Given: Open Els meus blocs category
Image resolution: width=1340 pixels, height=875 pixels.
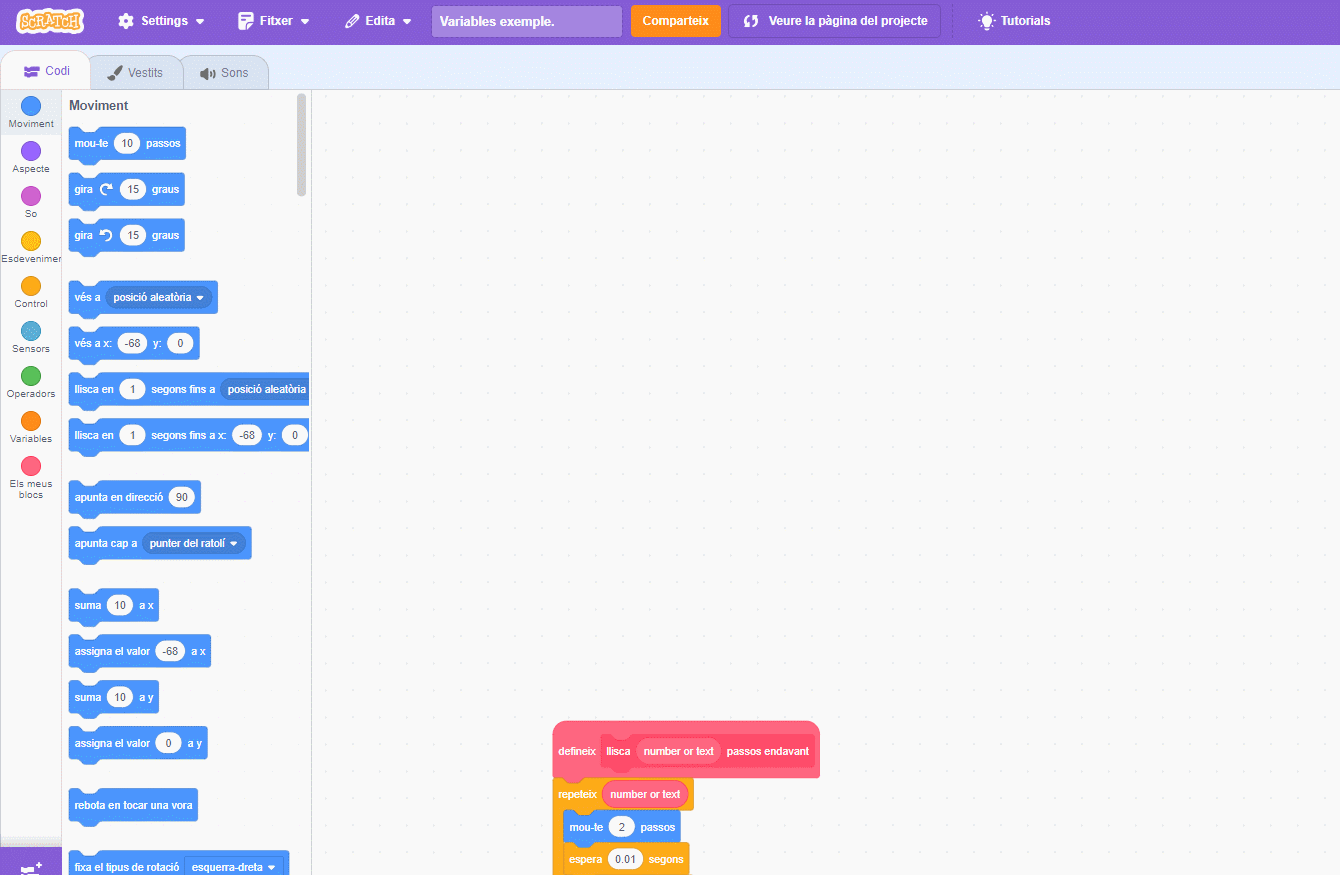Looking at the screenshot, I should click(31, 467).
